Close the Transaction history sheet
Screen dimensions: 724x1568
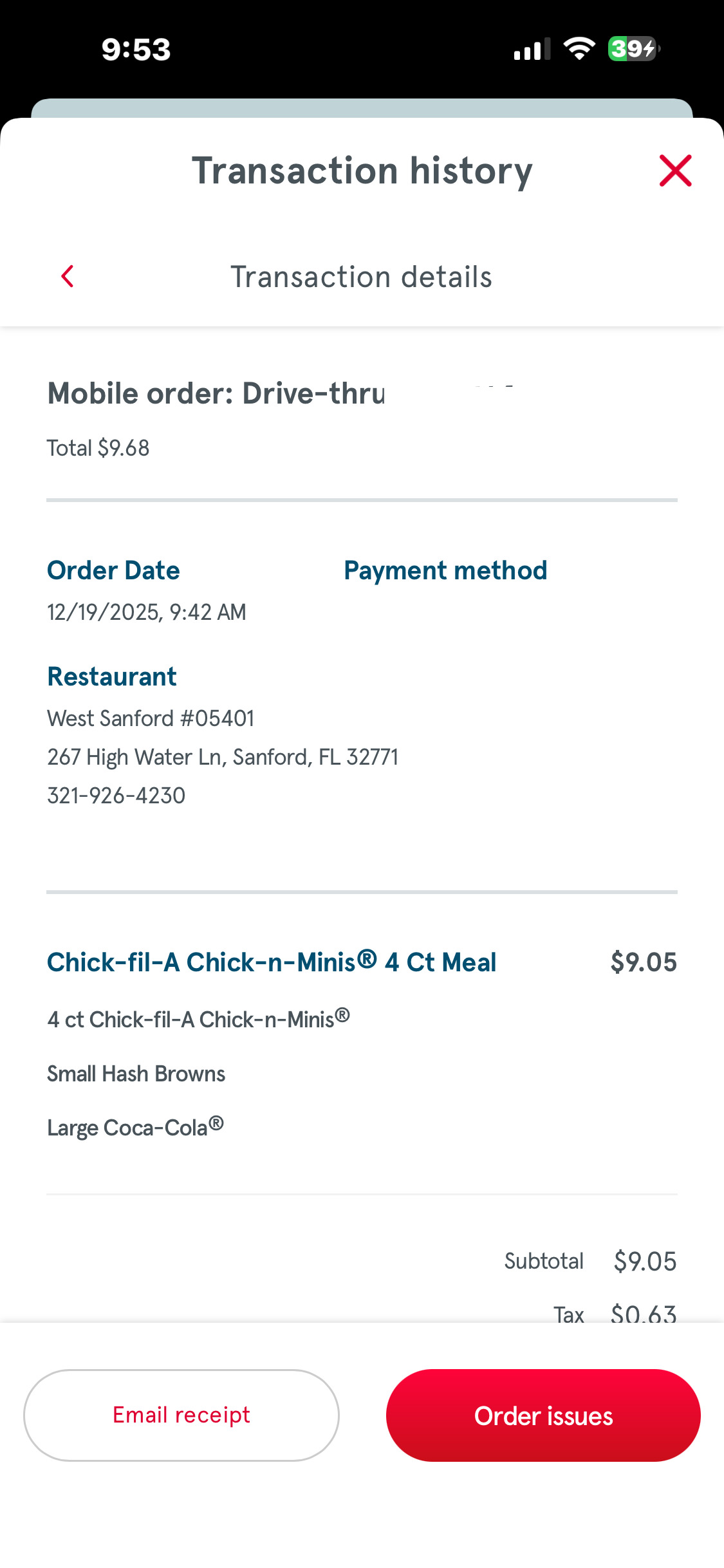click(675, 171)
